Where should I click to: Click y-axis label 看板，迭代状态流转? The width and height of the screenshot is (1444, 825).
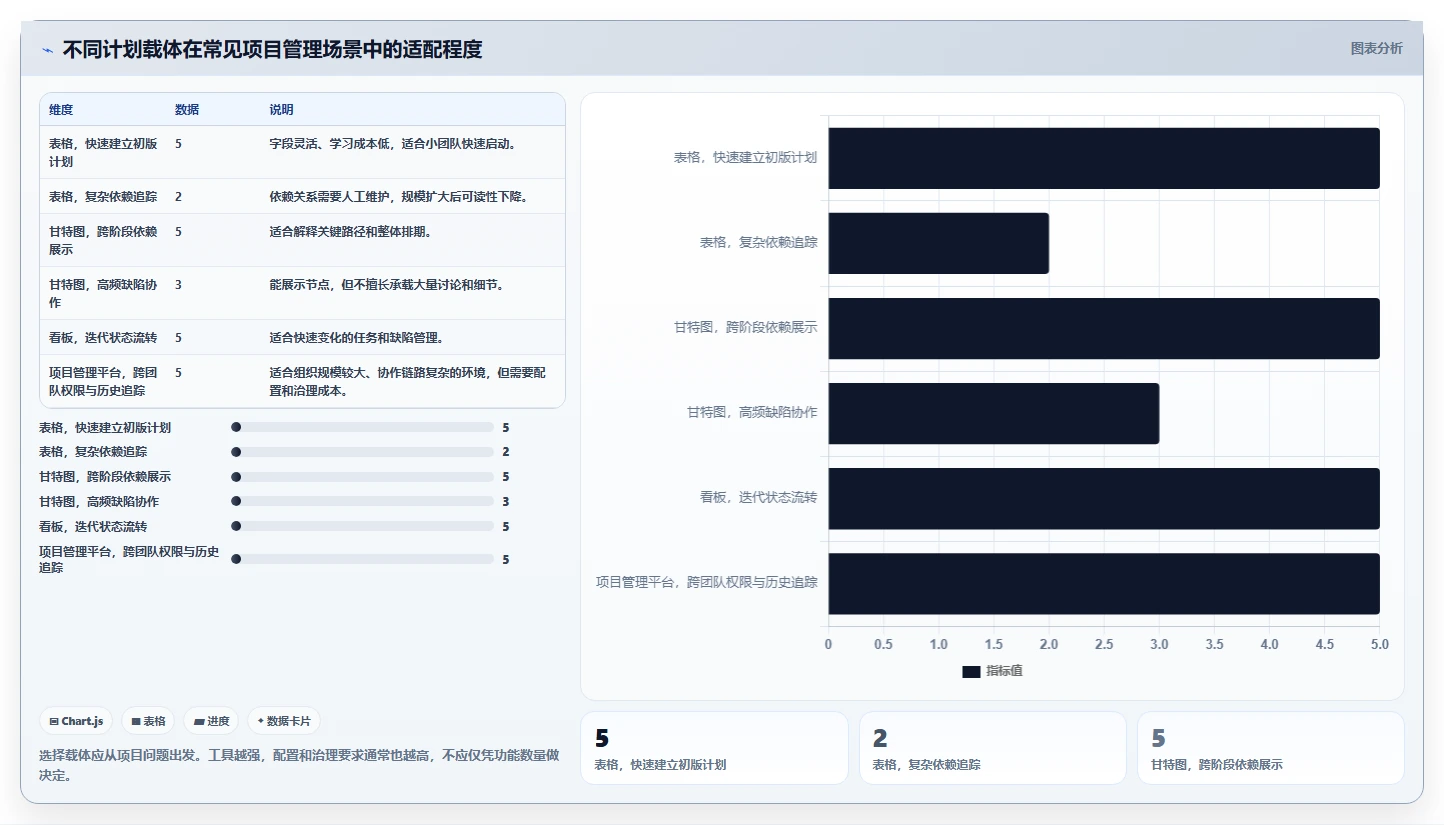click(x=759, y=497)
